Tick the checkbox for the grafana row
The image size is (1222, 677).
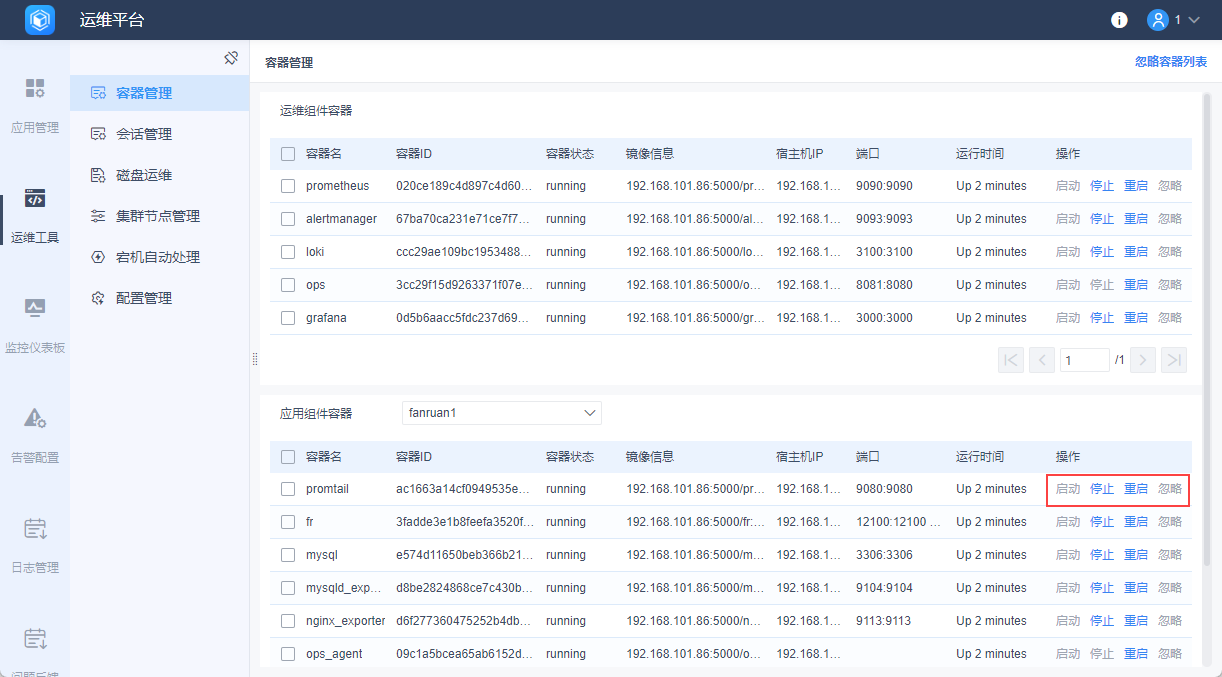tap(288, 318)
